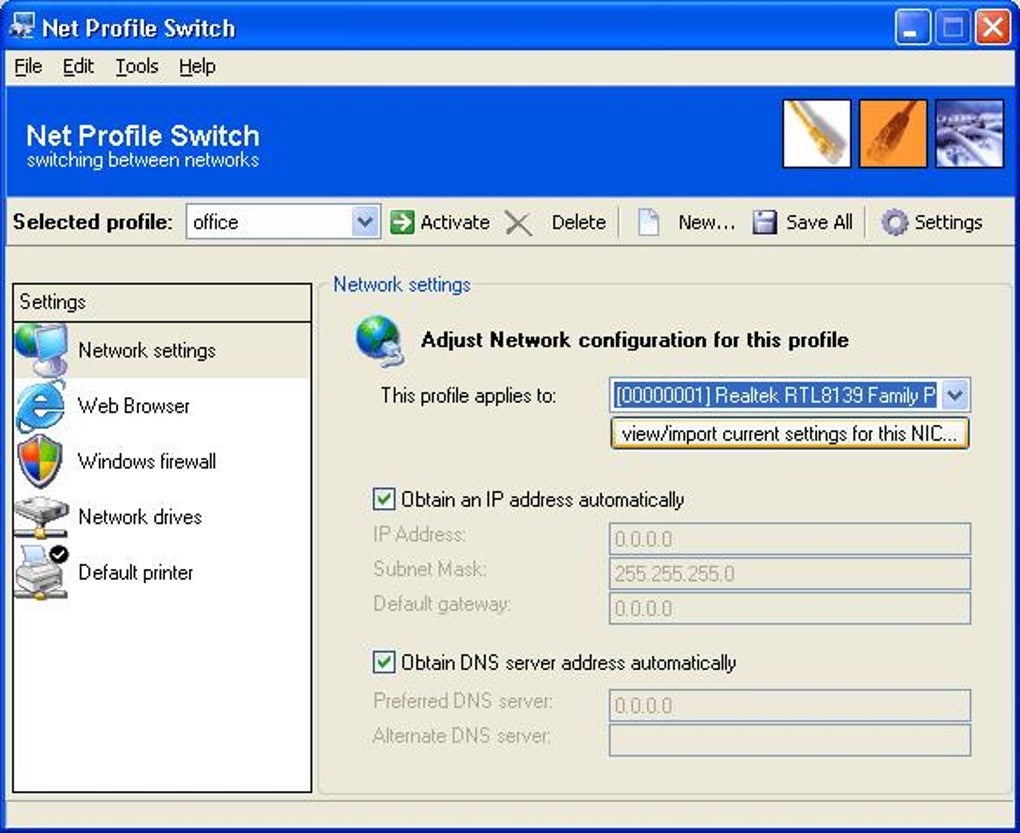The image size is (1020, 833).
Task: Click the Subnet Mask input field
Action: pyautogui.click(x=790, y=574)
